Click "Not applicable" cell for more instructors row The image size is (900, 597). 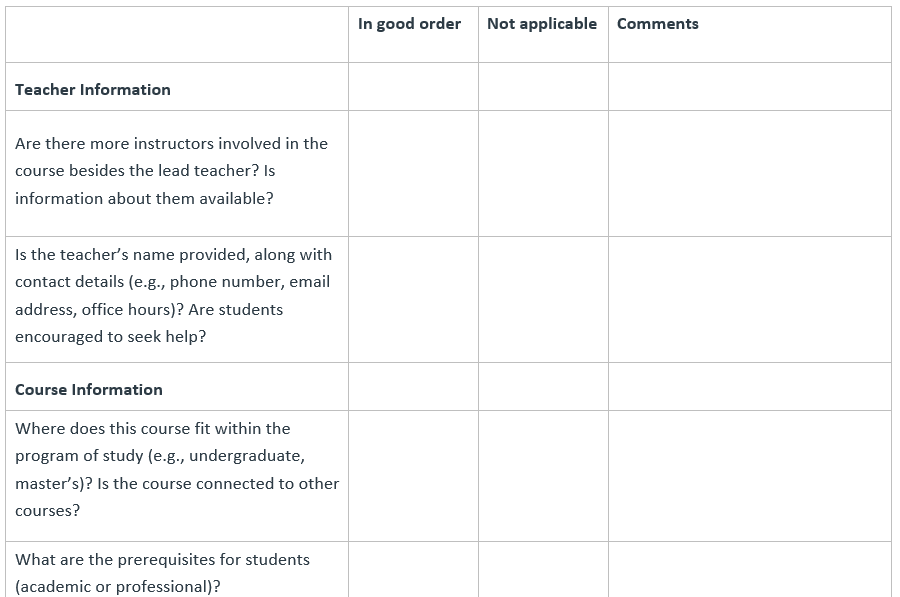pyautogui.click(x=543, y=173)
